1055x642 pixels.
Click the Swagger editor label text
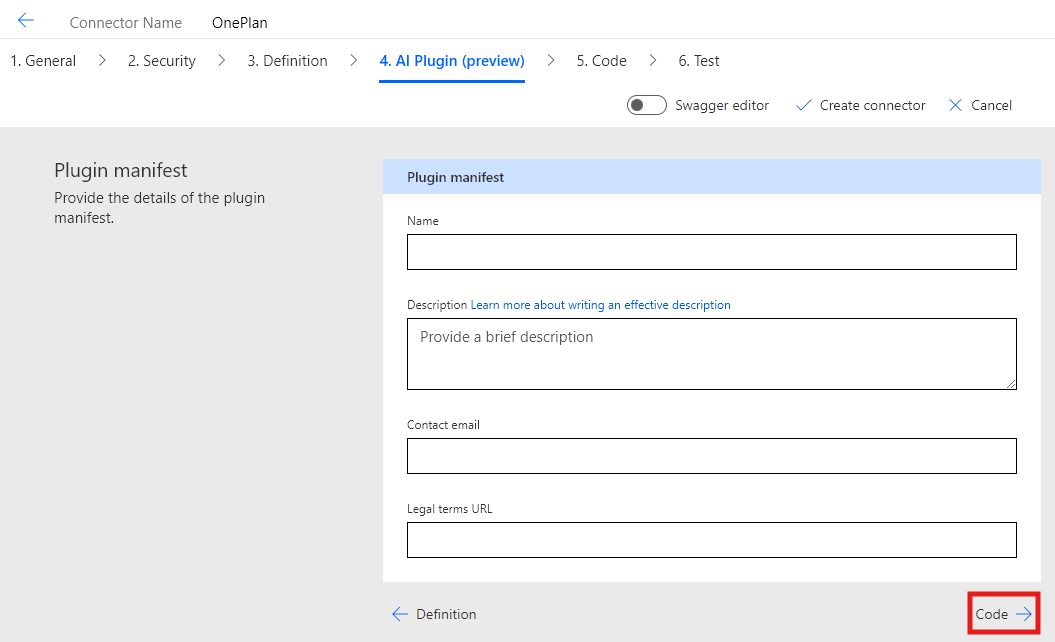(x=721, y=105)
